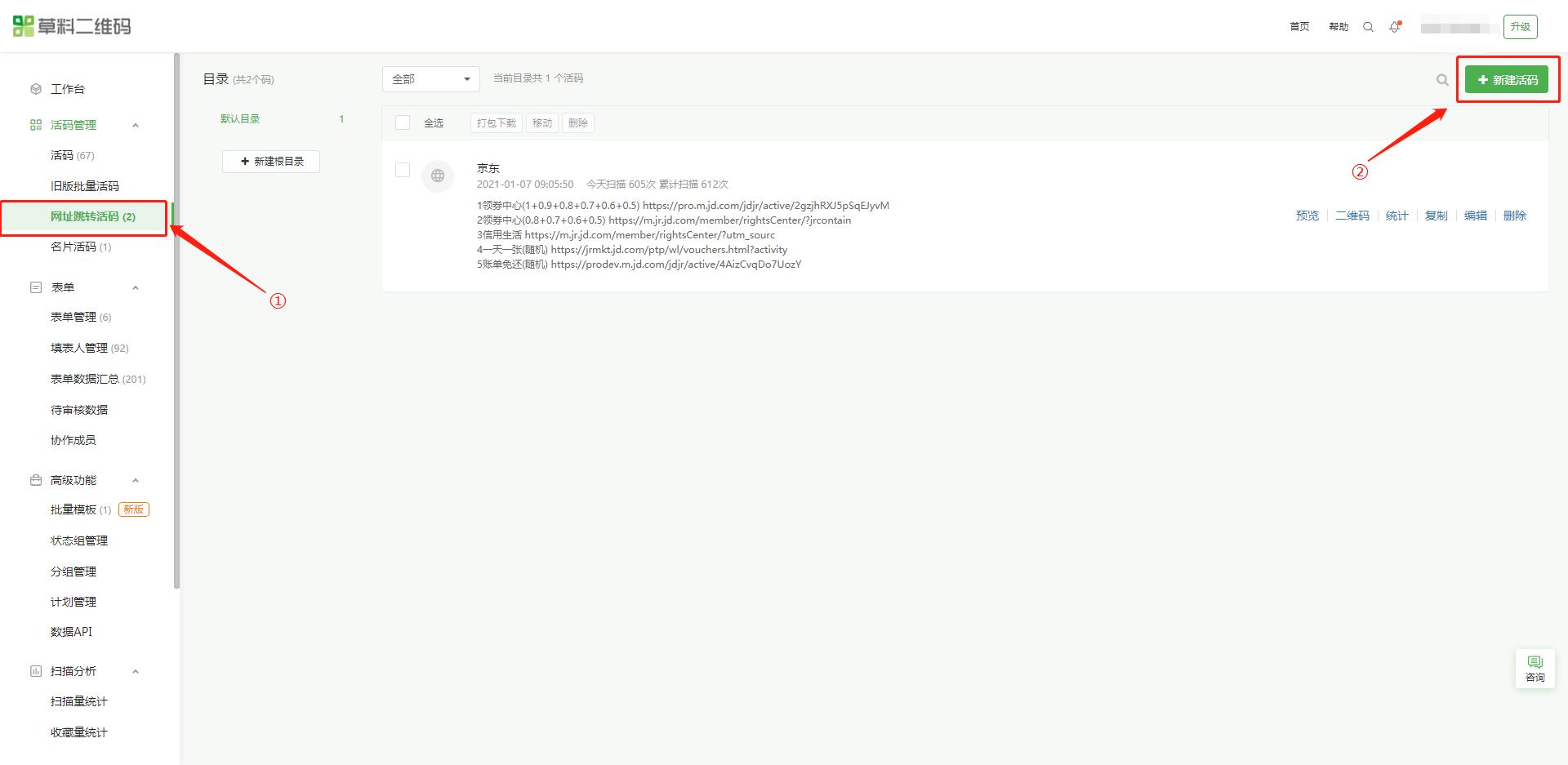The height and width of the screenshot is (765, 1568).
Task: Click the 新版 badge
Action: [x=134, y=509]
